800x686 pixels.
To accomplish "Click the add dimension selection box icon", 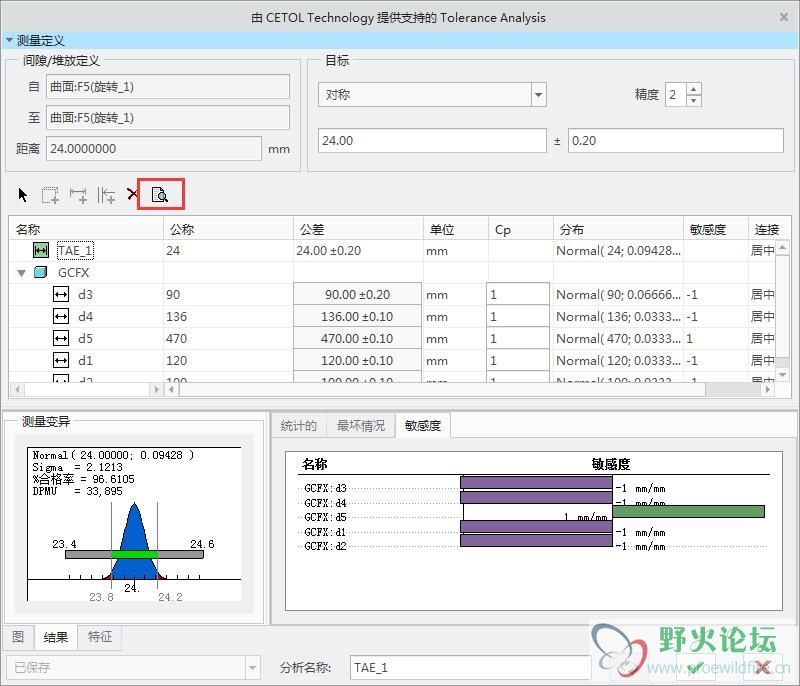I will (x=50, y=195).
